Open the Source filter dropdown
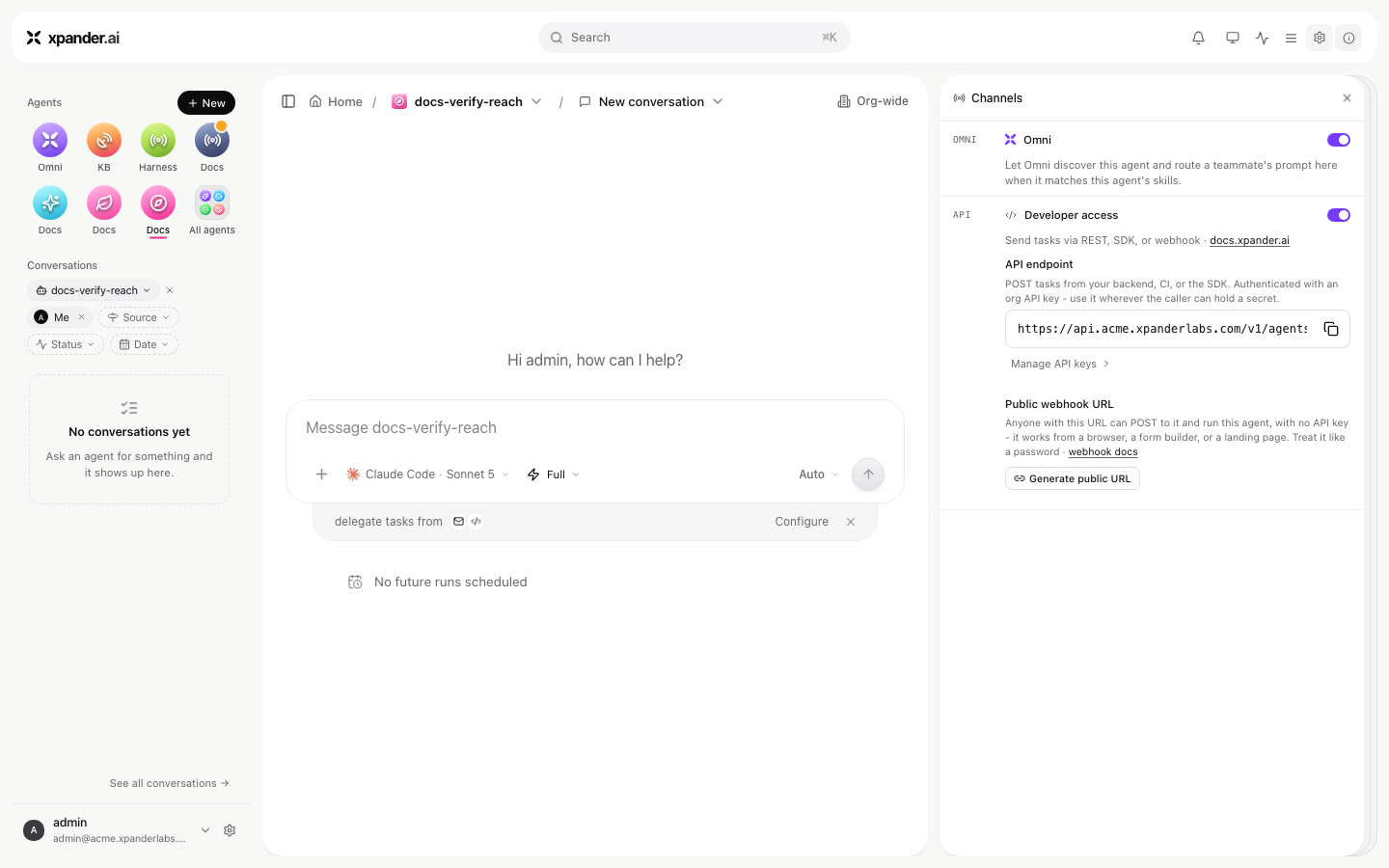Screen dimensions: 1389x868 click(139, 317)
